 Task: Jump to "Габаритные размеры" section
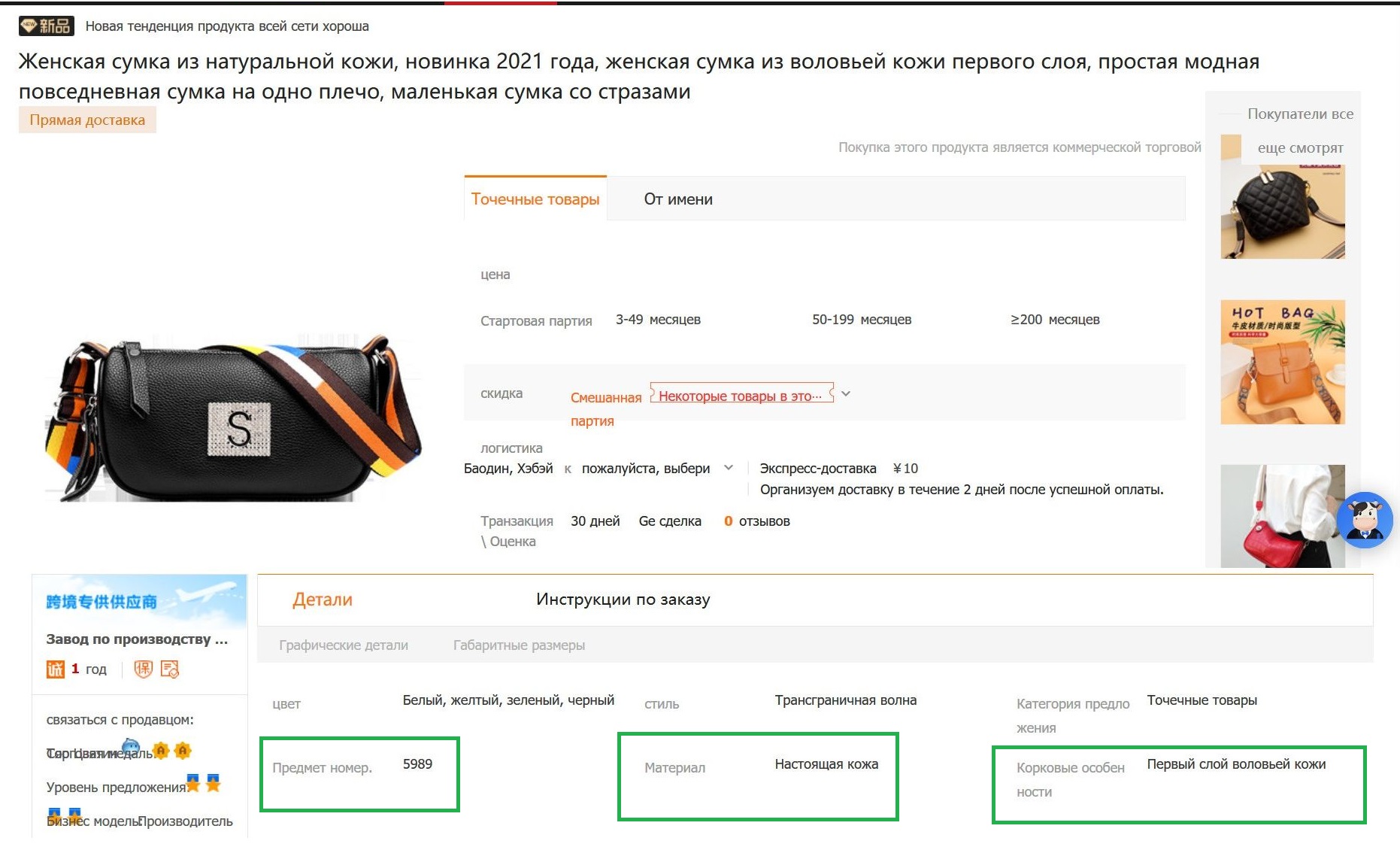point(519,645)
